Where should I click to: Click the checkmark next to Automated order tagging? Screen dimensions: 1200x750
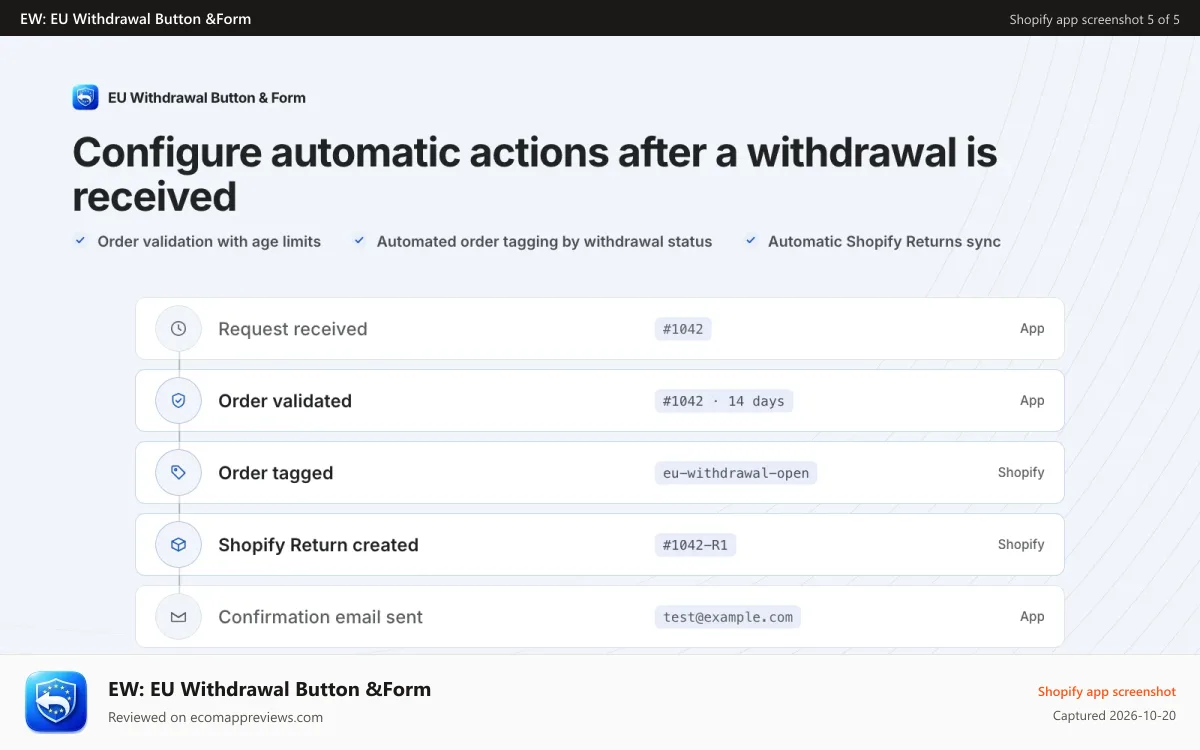(359, 240)
